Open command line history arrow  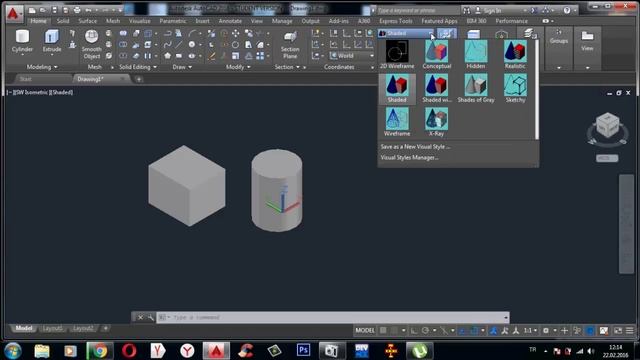click(506, 317)
